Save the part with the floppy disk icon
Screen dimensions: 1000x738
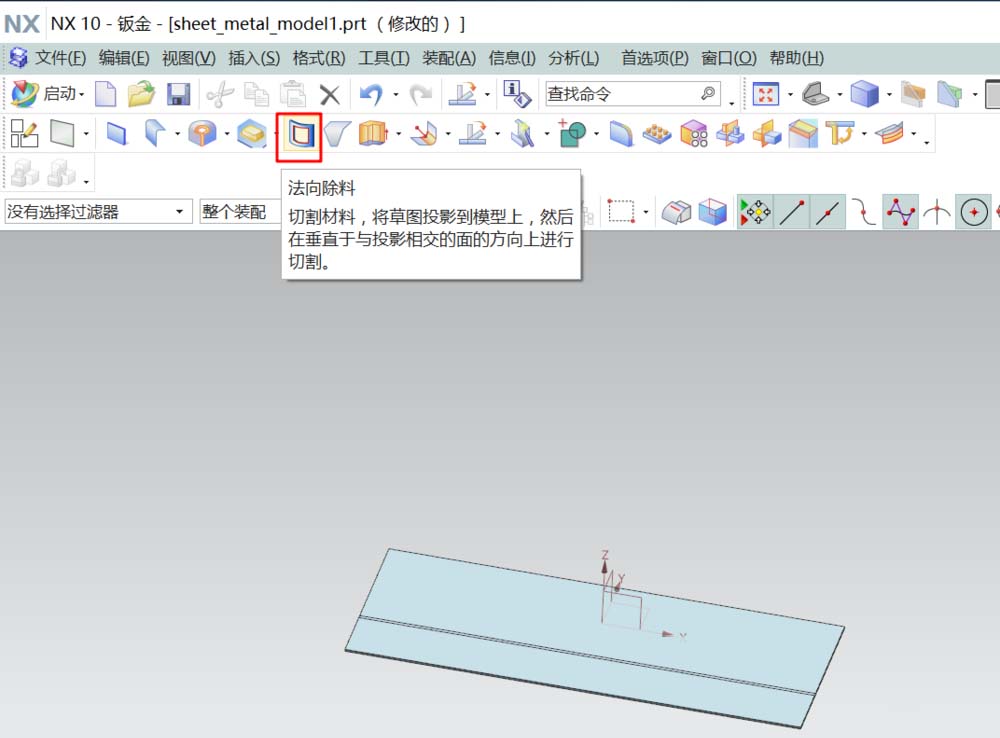click(179, 94)
